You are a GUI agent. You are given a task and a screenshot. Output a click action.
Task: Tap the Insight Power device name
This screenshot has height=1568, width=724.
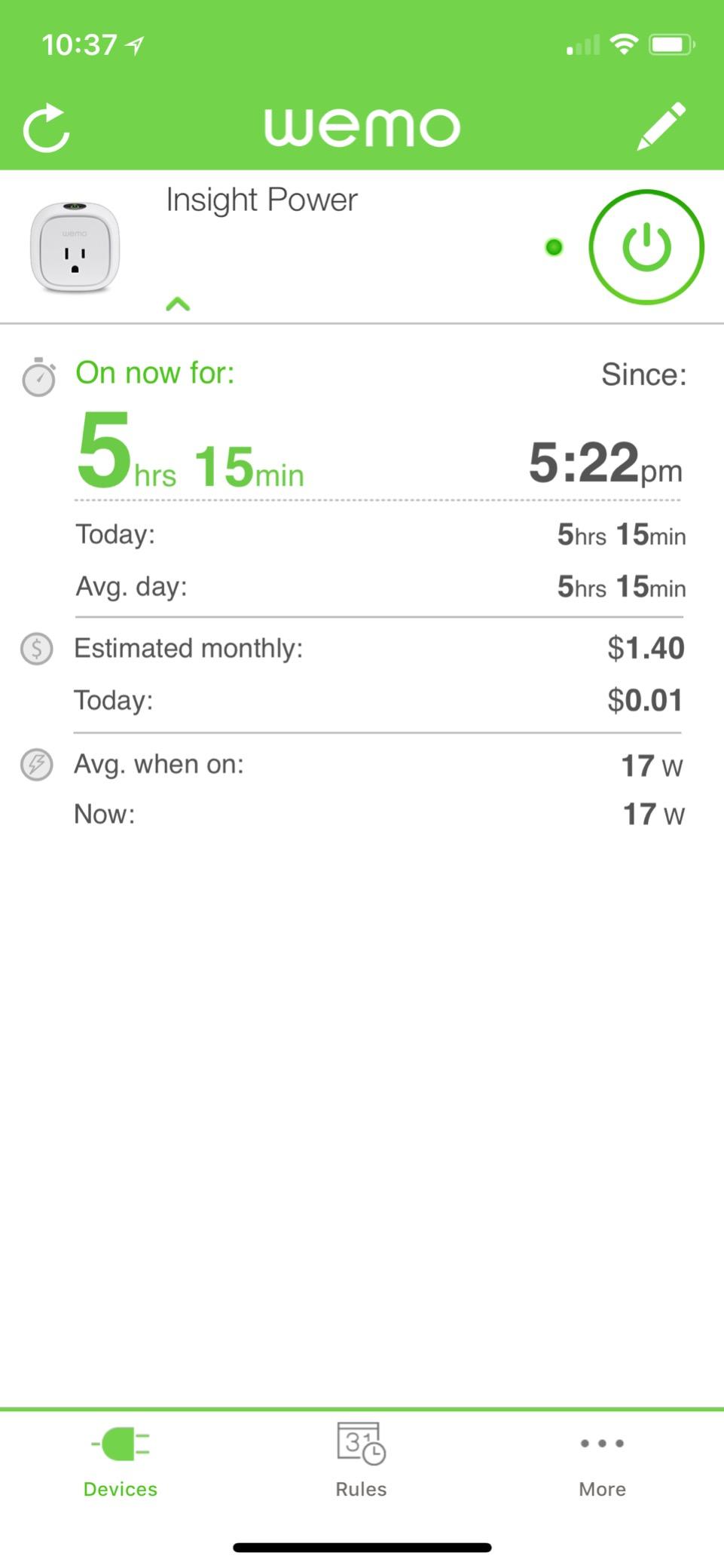click(x=261, y=200)
